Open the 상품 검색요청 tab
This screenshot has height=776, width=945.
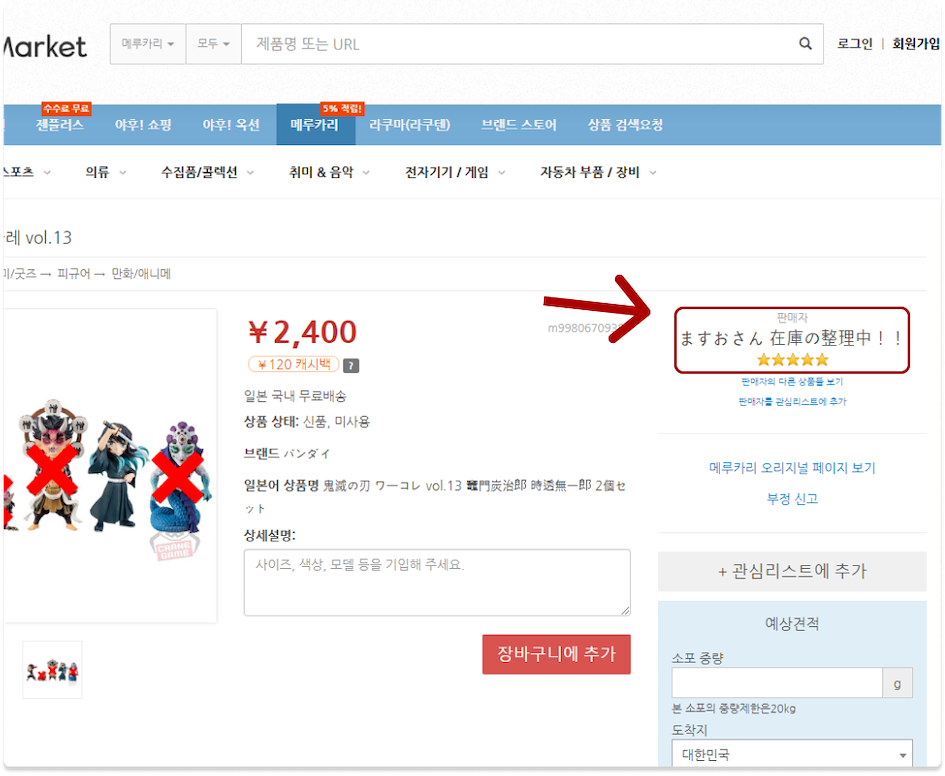tap(625, 125)
